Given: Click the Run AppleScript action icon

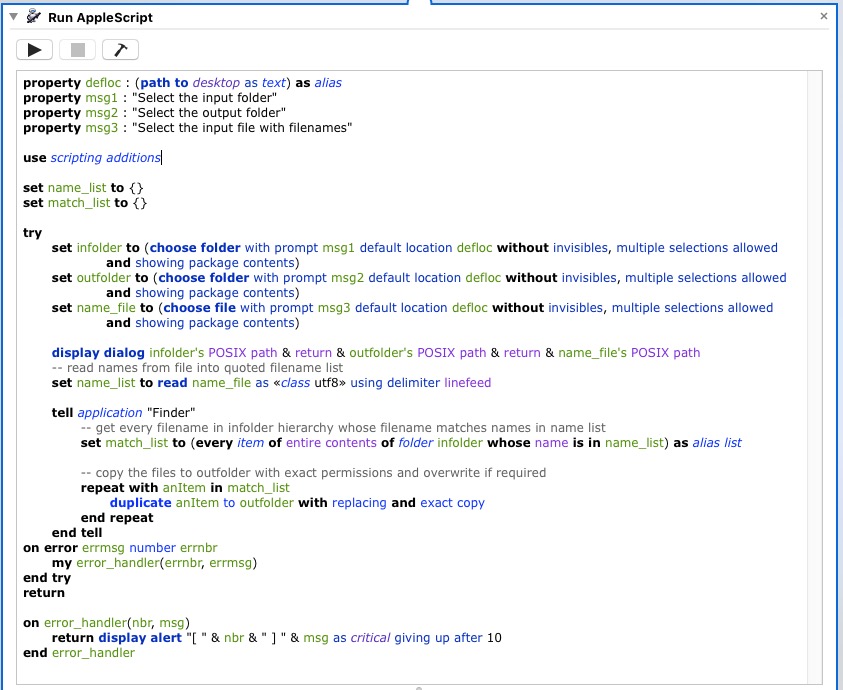Looking at the screenshot, I should [33, 17].
